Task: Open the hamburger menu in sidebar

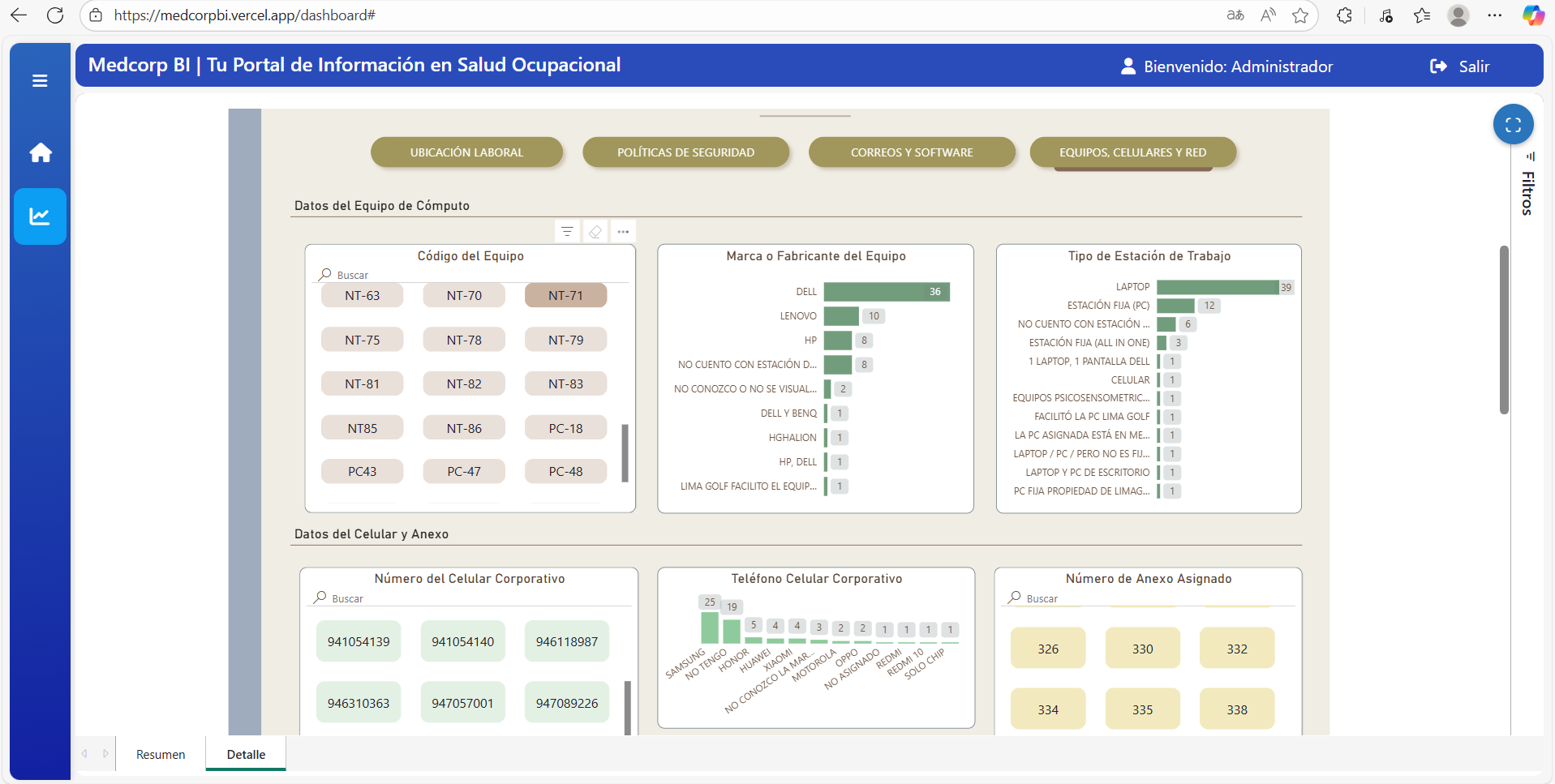Action: [x=40, y=81]
